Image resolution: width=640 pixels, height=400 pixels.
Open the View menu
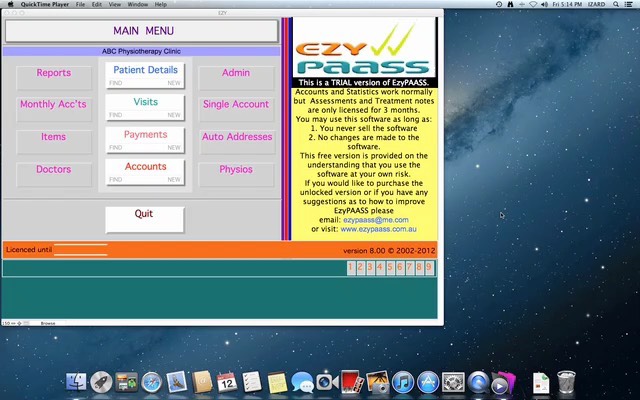point(115,4)
